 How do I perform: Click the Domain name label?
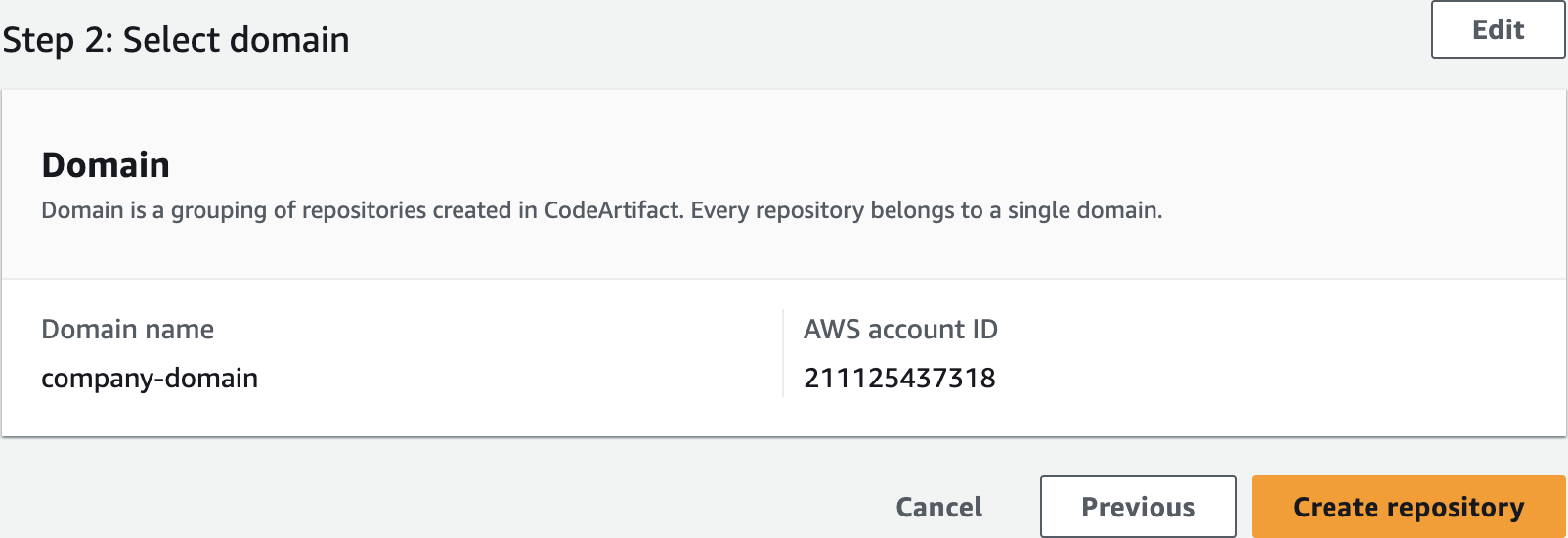tap(127, 330)
